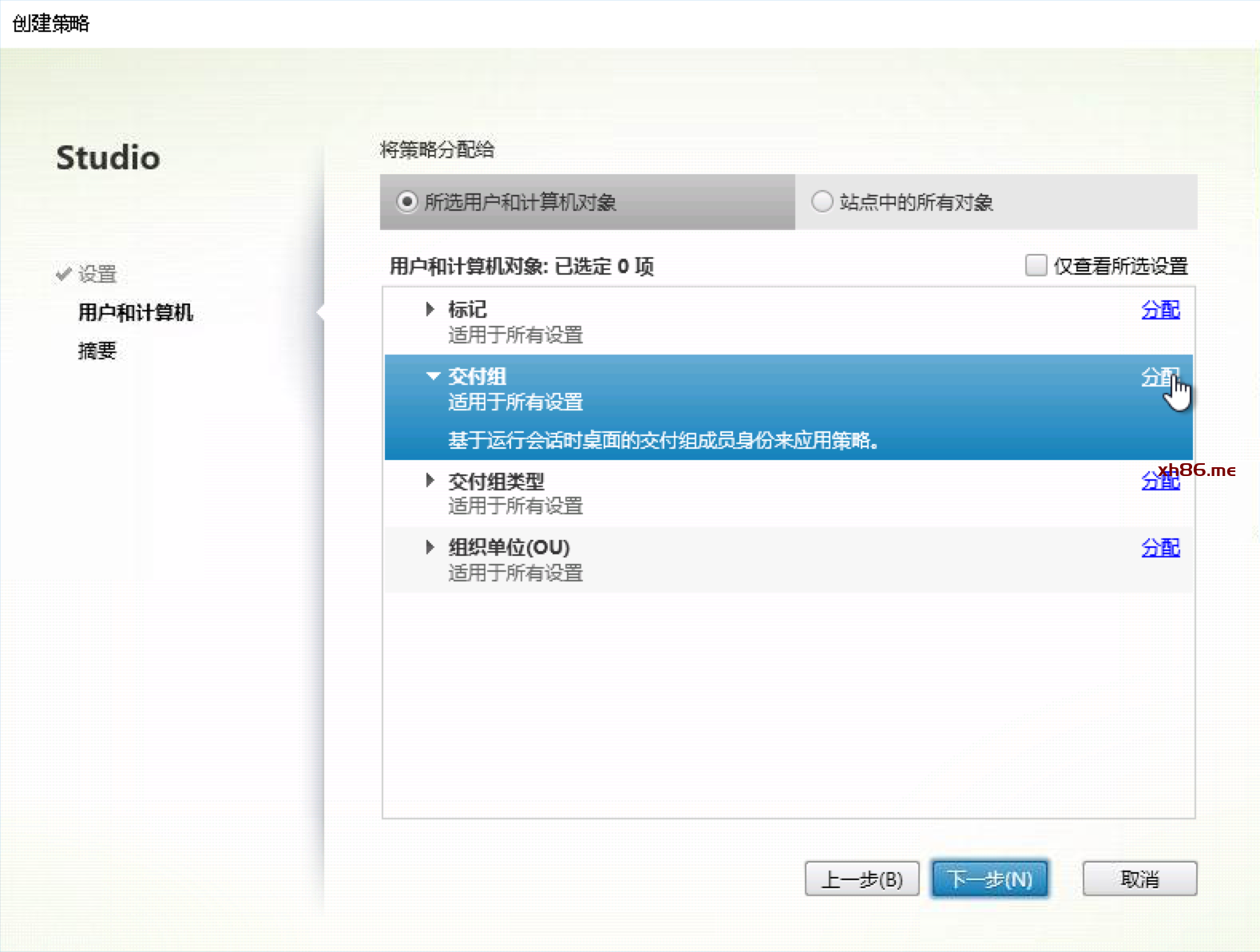Expand the 标记 row arrow
This screenshot has width=1260, height=952.
coord(430,309)
